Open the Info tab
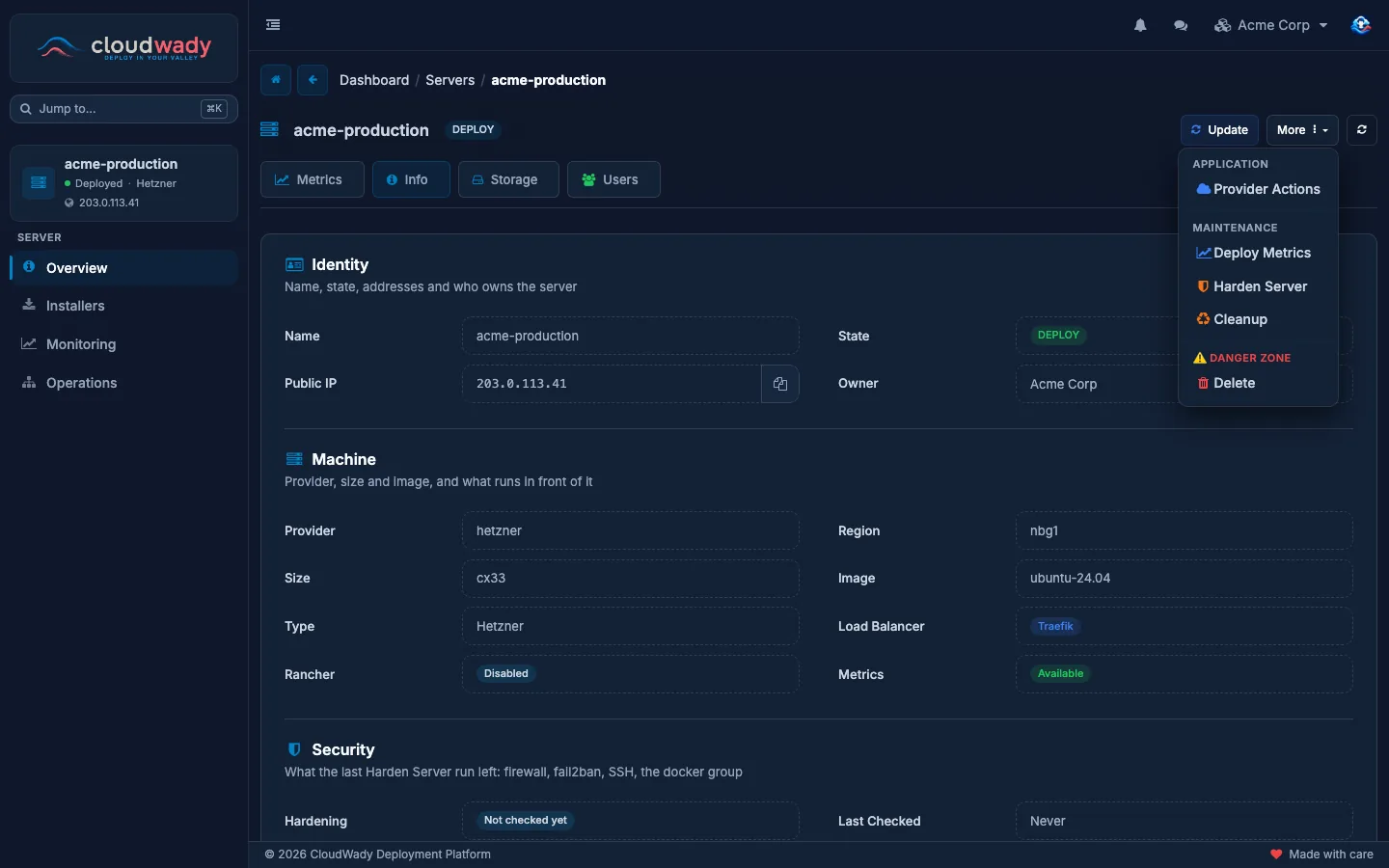The height and width of the screenshot is (868, 1389). [x=411, y=179]
